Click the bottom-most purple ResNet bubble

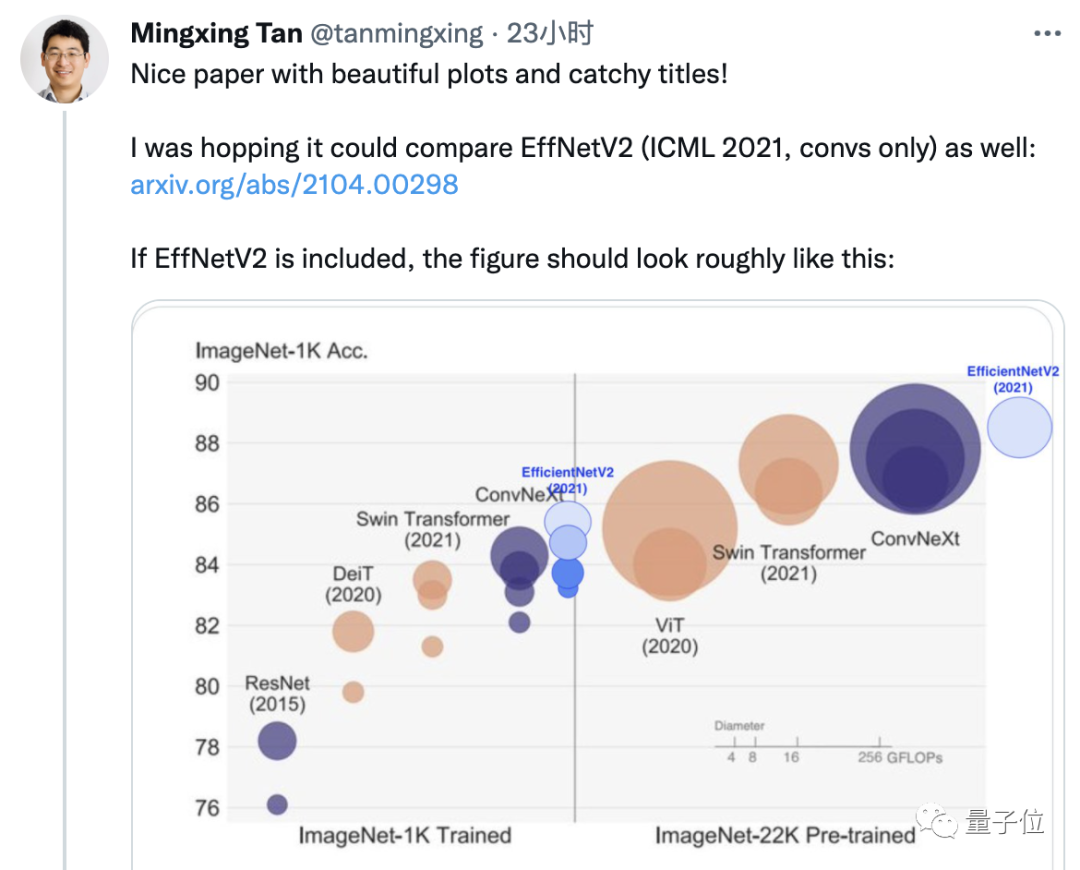point(277,804)
